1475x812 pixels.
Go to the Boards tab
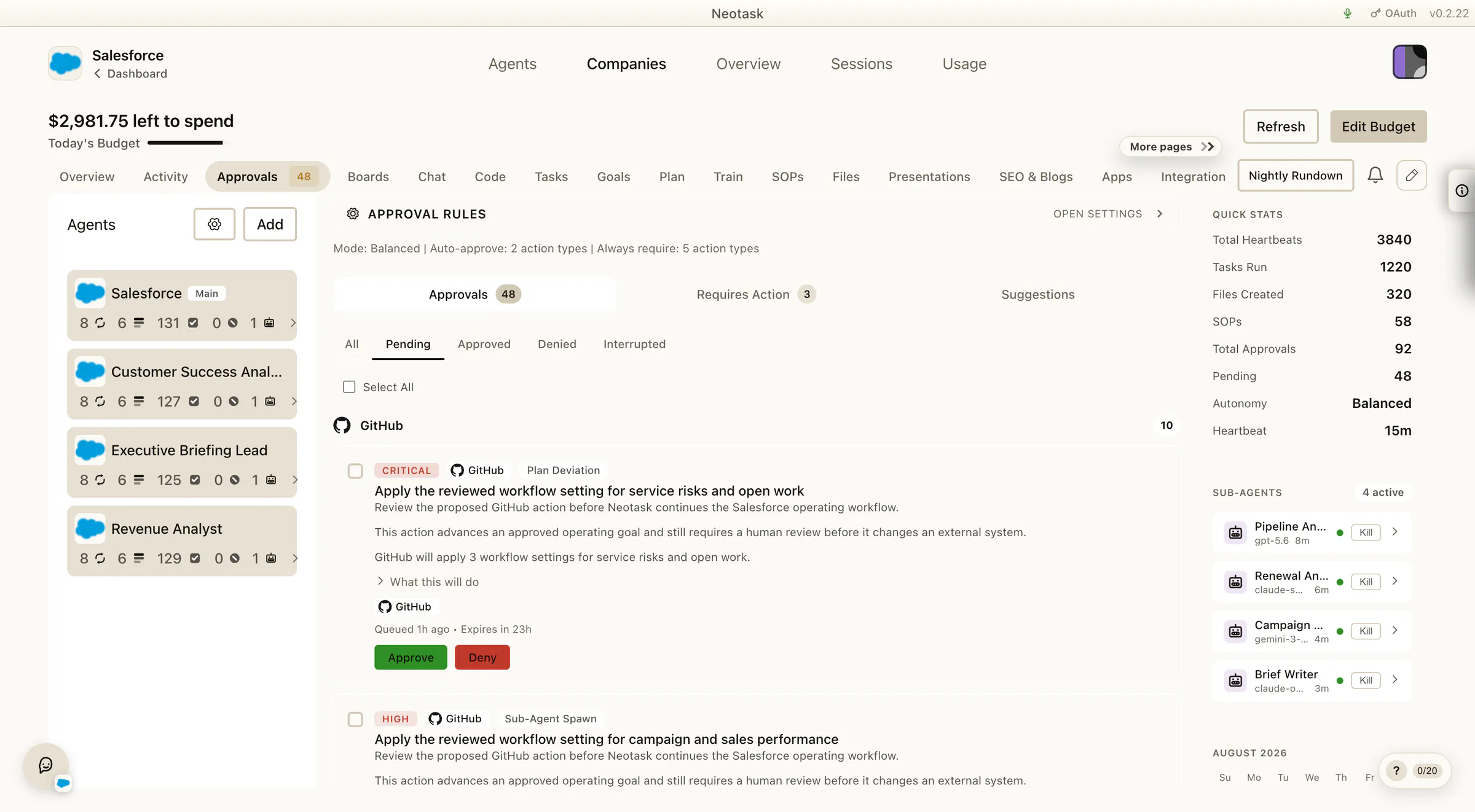click(368, 177)
